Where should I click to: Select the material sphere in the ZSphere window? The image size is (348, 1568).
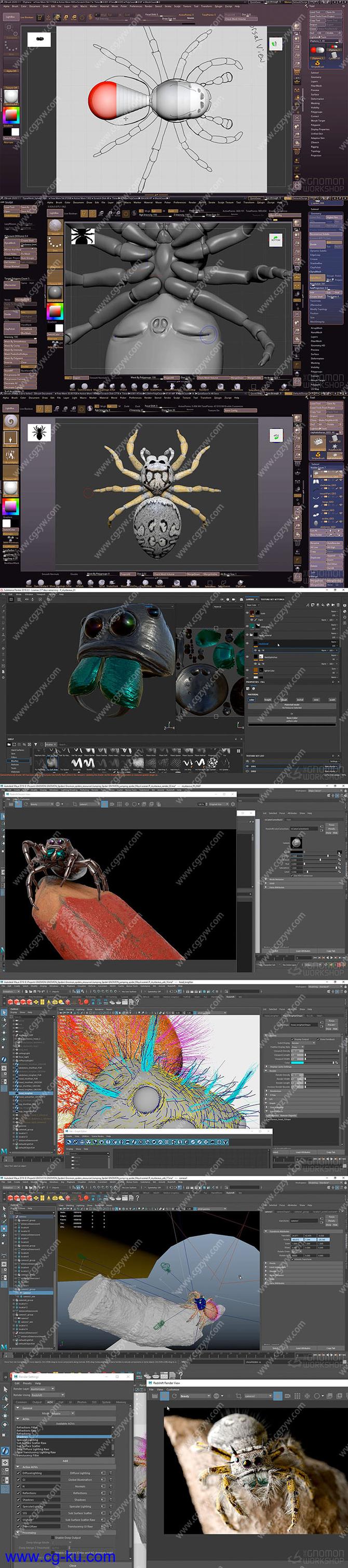(x=11, y=97)
